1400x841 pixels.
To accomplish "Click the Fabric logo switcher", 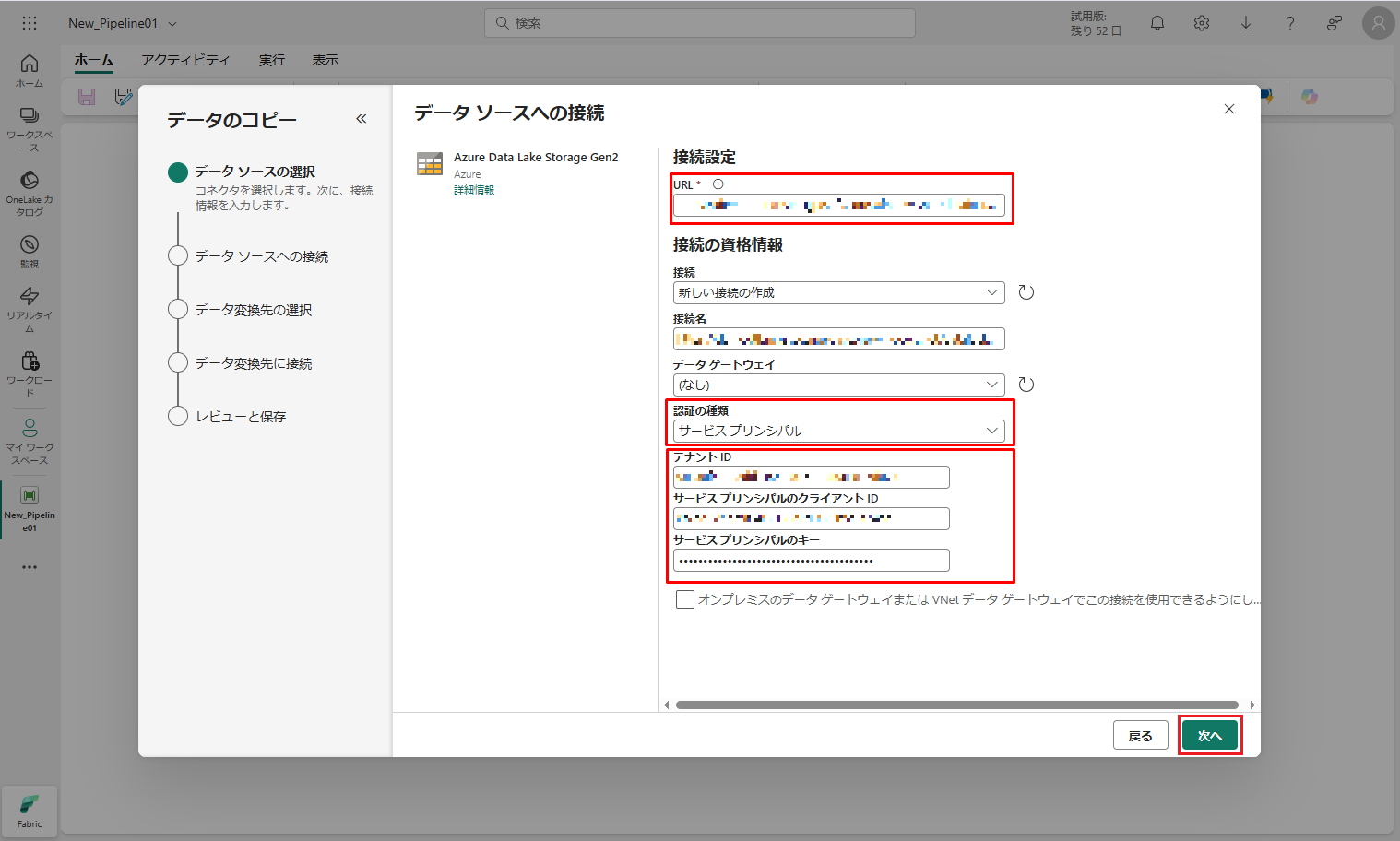I will 30,811.
